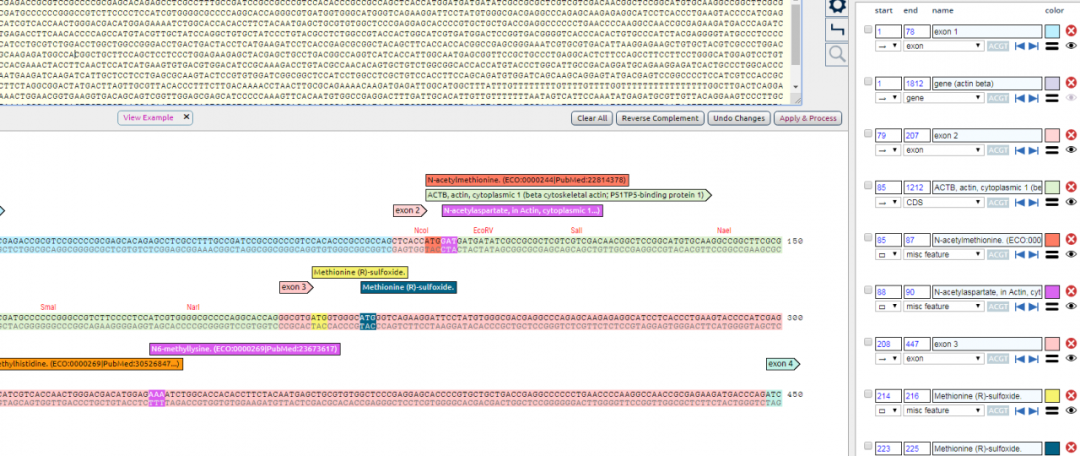1080x456 pixels.
Task: Tick the checkbox for exon 1
Action: [867, 31]
